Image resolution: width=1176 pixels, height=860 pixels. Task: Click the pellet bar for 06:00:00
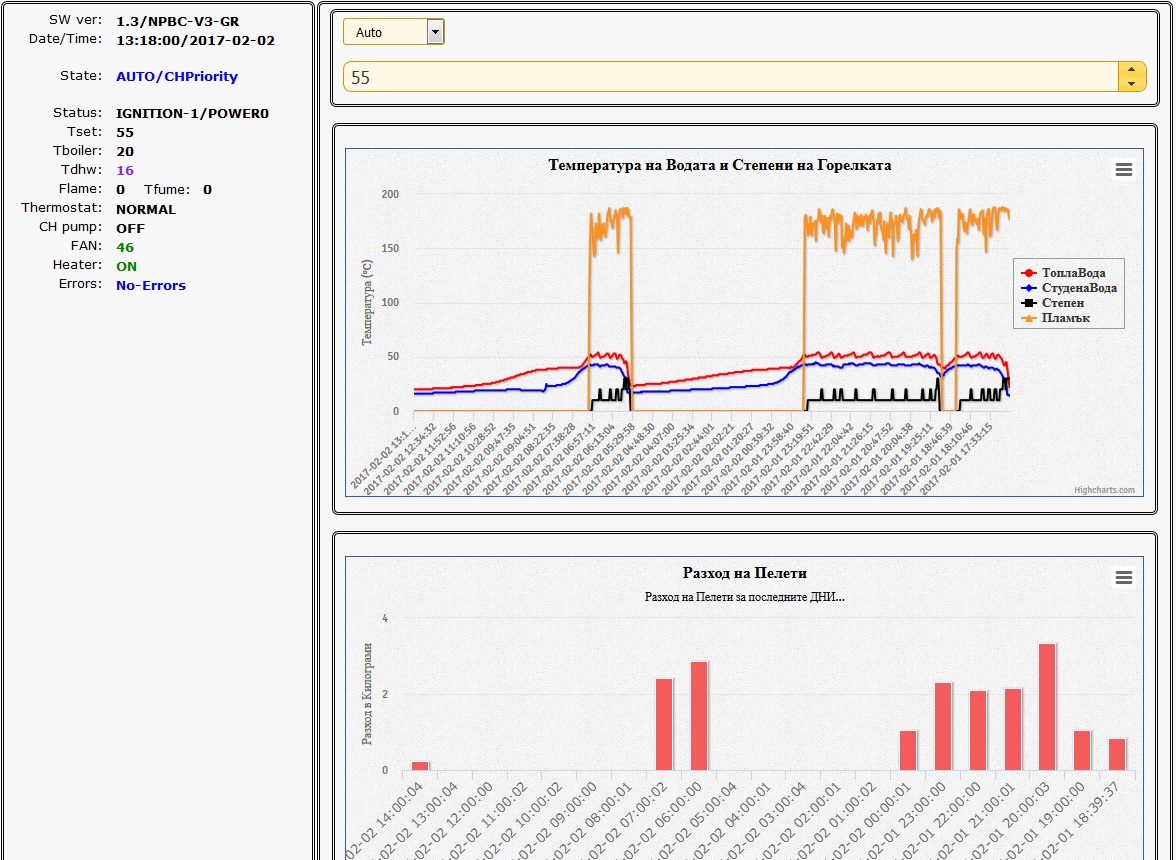click(x=699, y=716)
